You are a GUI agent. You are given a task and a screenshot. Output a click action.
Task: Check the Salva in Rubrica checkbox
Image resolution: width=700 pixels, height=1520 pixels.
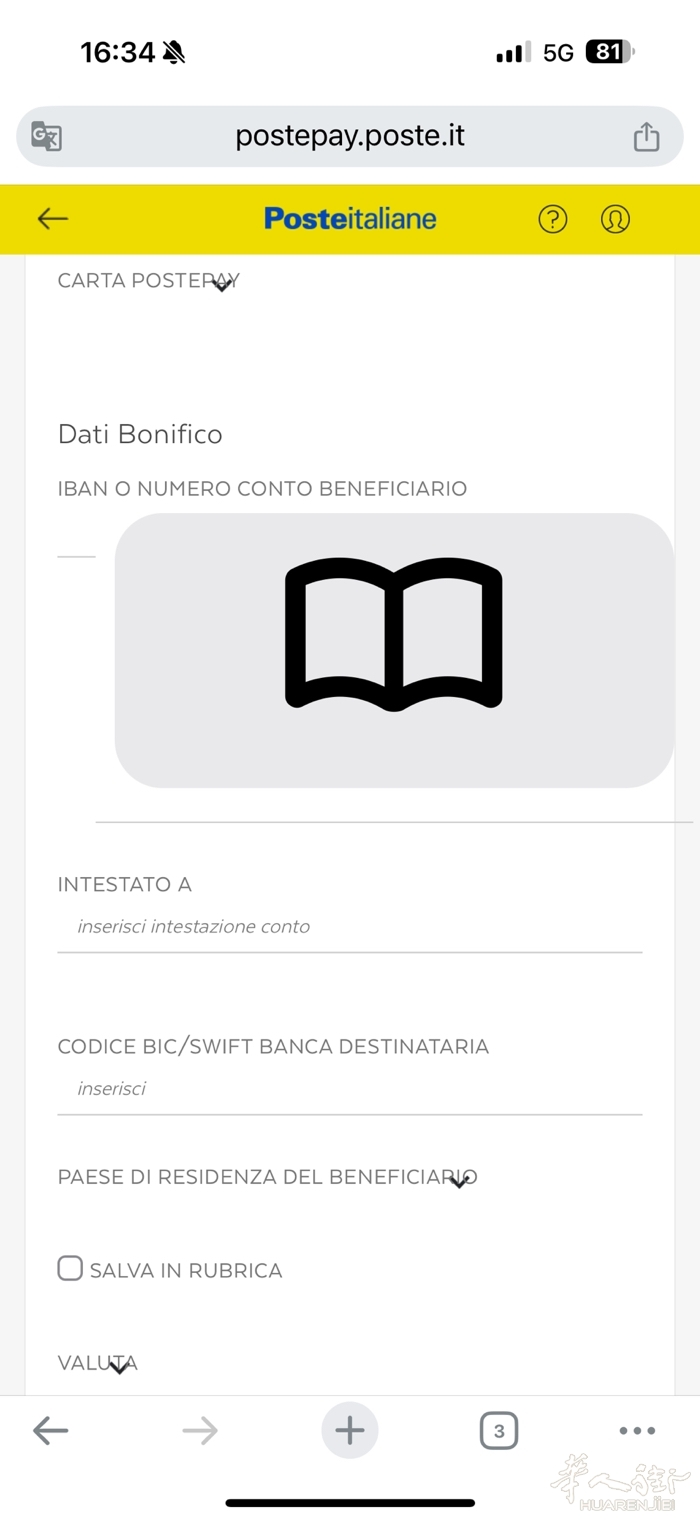pyautogui.click(x=70, y=1269)
